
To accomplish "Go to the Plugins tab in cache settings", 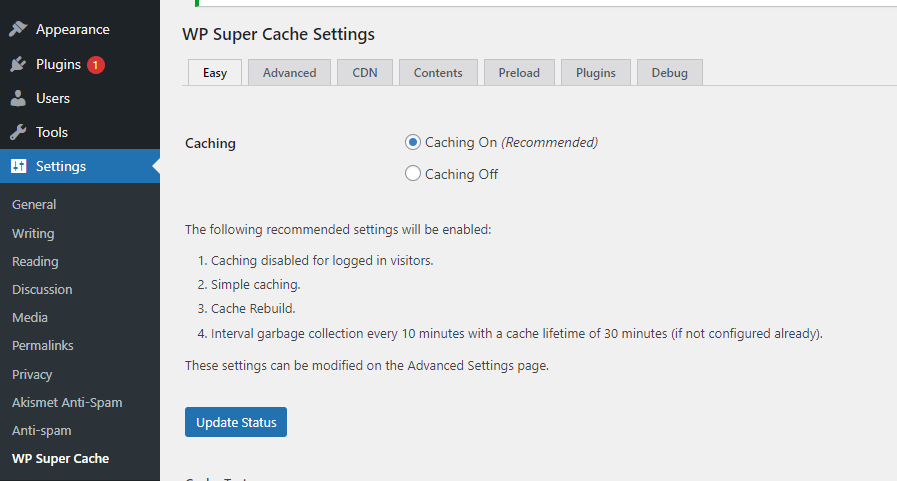I will (596, 73).
